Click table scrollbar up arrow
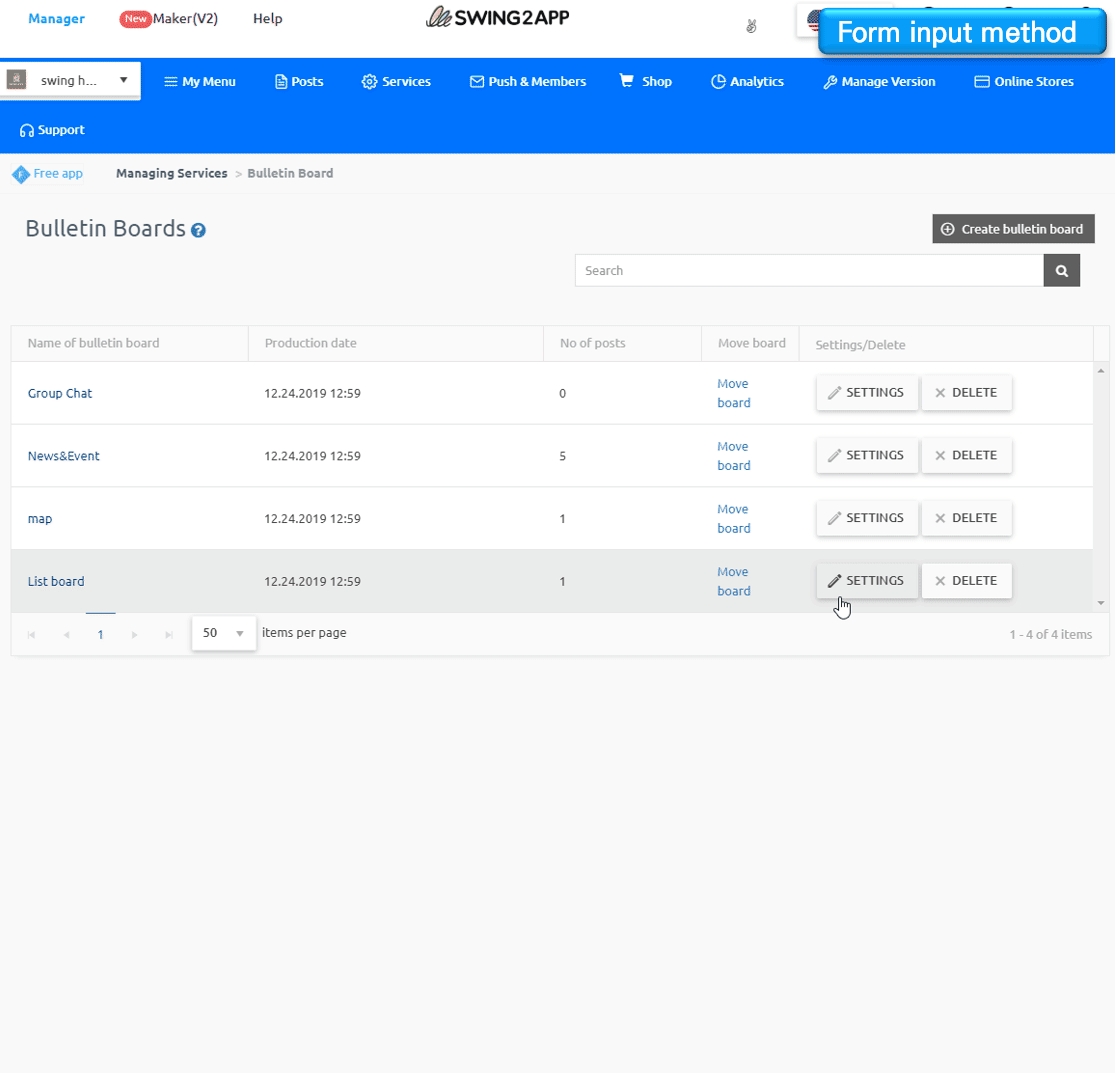Image resolution: width=1116 pixels, height=1073 pixels. coord(1101,371)
